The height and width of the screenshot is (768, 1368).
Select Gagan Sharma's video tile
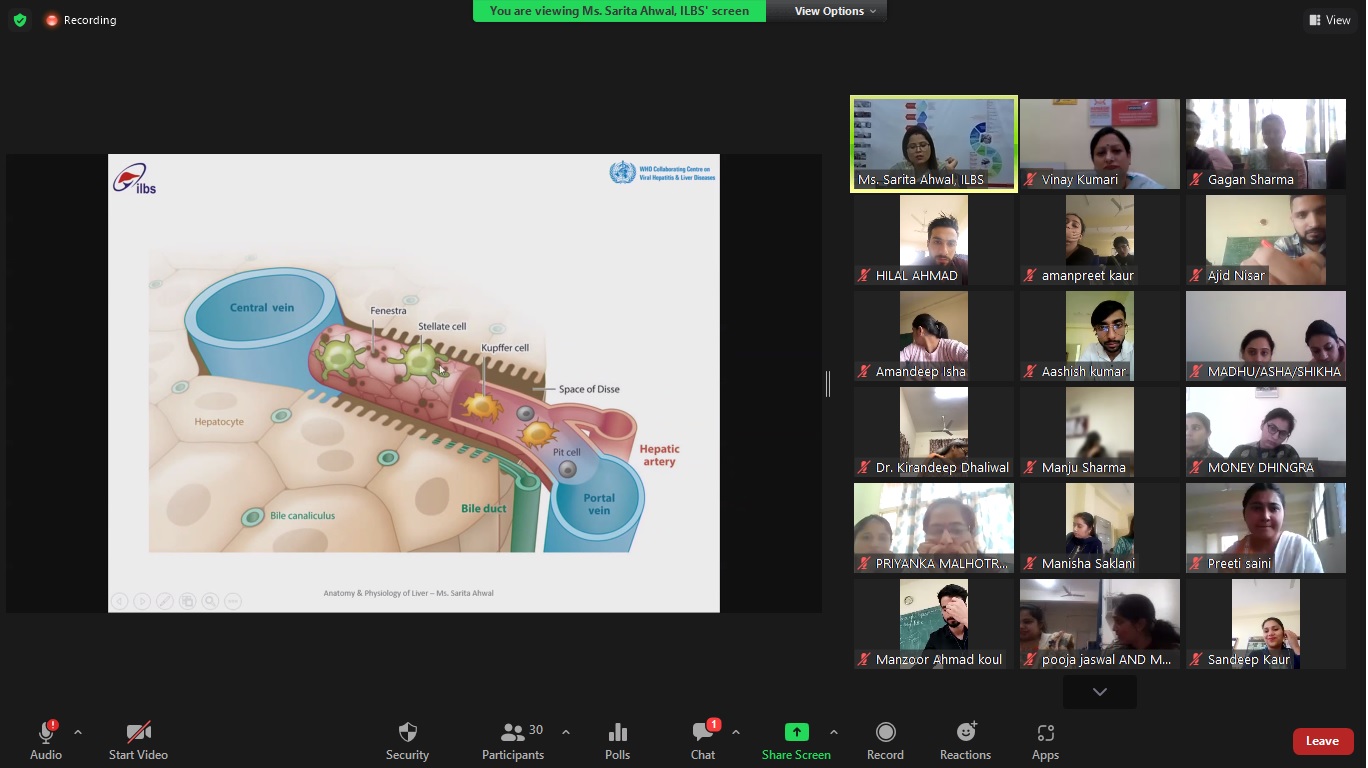[1266, 144]
